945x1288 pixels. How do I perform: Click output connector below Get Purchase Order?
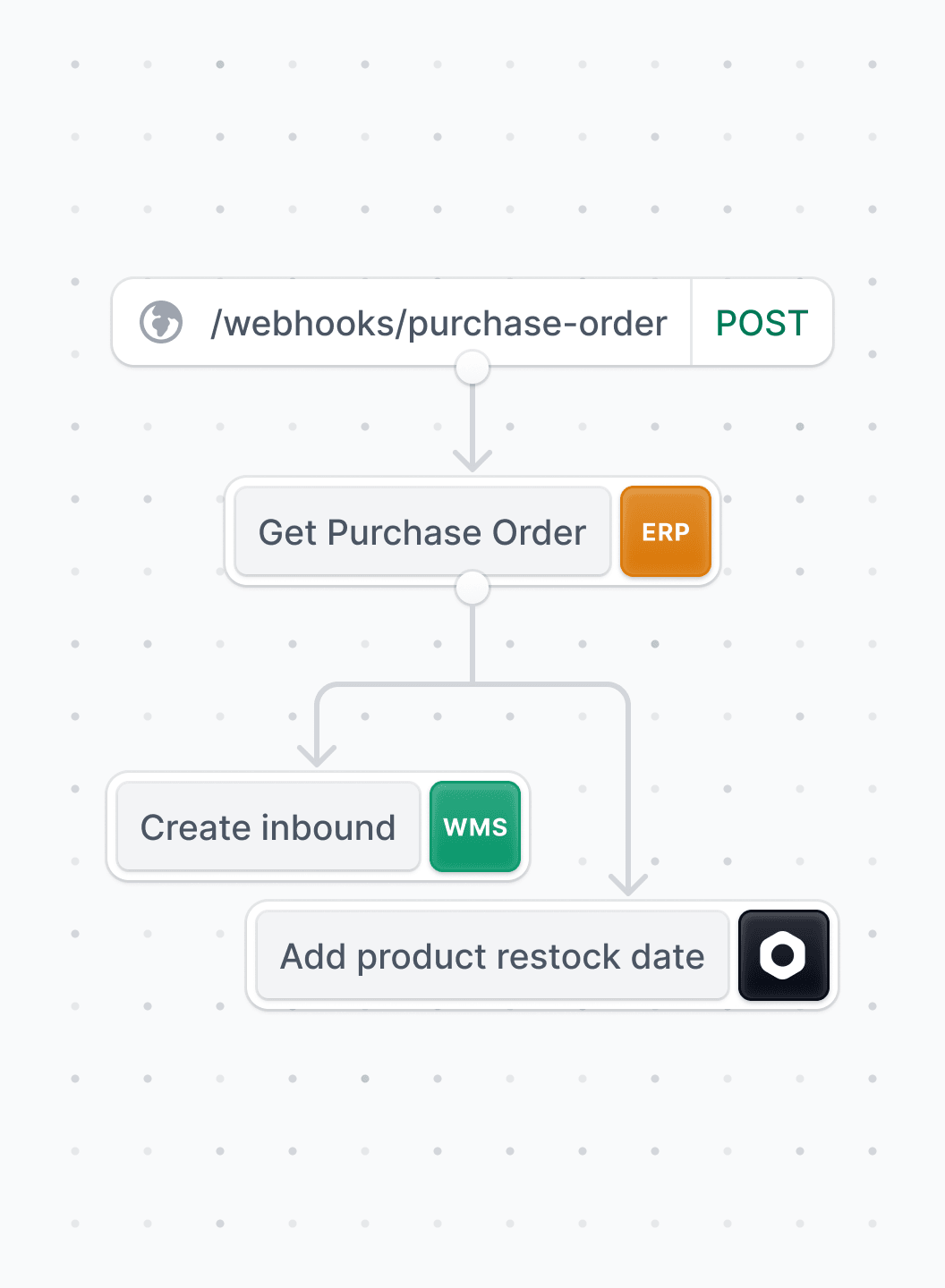coord(472,588)
